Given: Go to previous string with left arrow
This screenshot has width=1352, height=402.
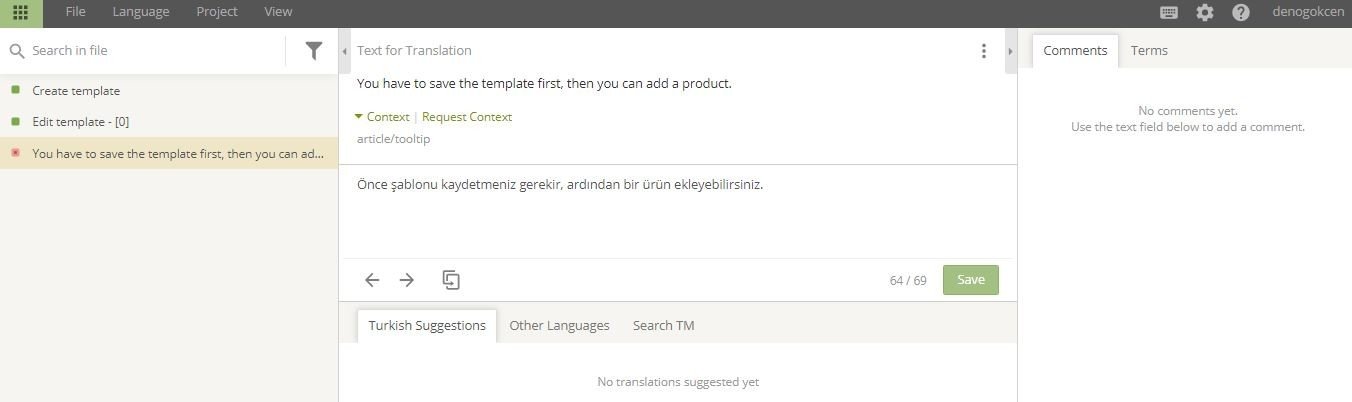Looking at the screenshot, I should point(372,280).
